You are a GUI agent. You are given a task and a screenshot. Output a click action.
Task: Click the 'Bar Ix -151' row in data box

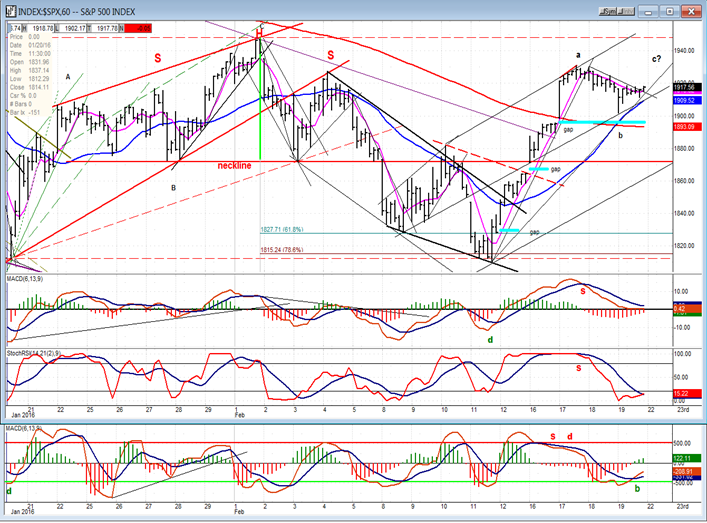(25, 112)
